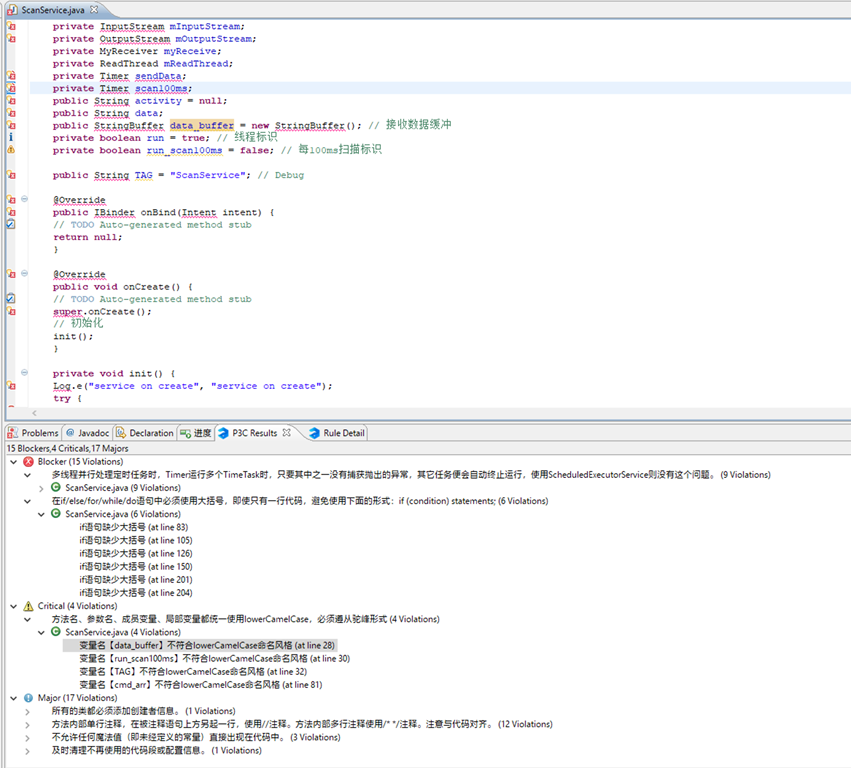
Task: Click the editor's horizontal scrollbar left arrow
Action: coord(36,412)
